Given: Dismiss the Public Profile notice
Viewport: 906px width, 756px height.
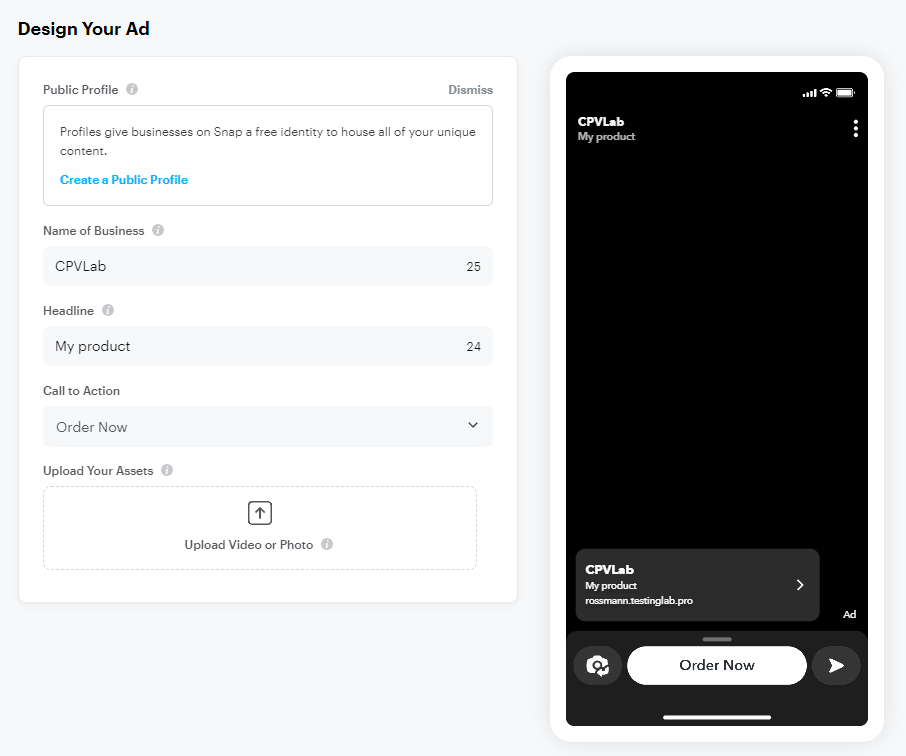Looking at the screenshot, I should [470, 90].
